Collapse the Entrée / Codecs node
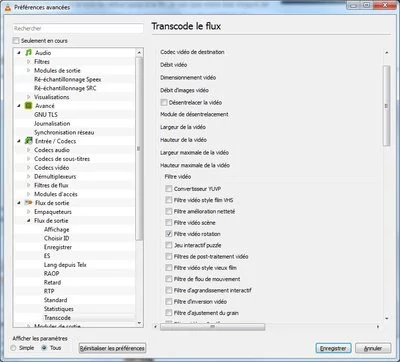 pyautogui.click(x=19, y=141)
